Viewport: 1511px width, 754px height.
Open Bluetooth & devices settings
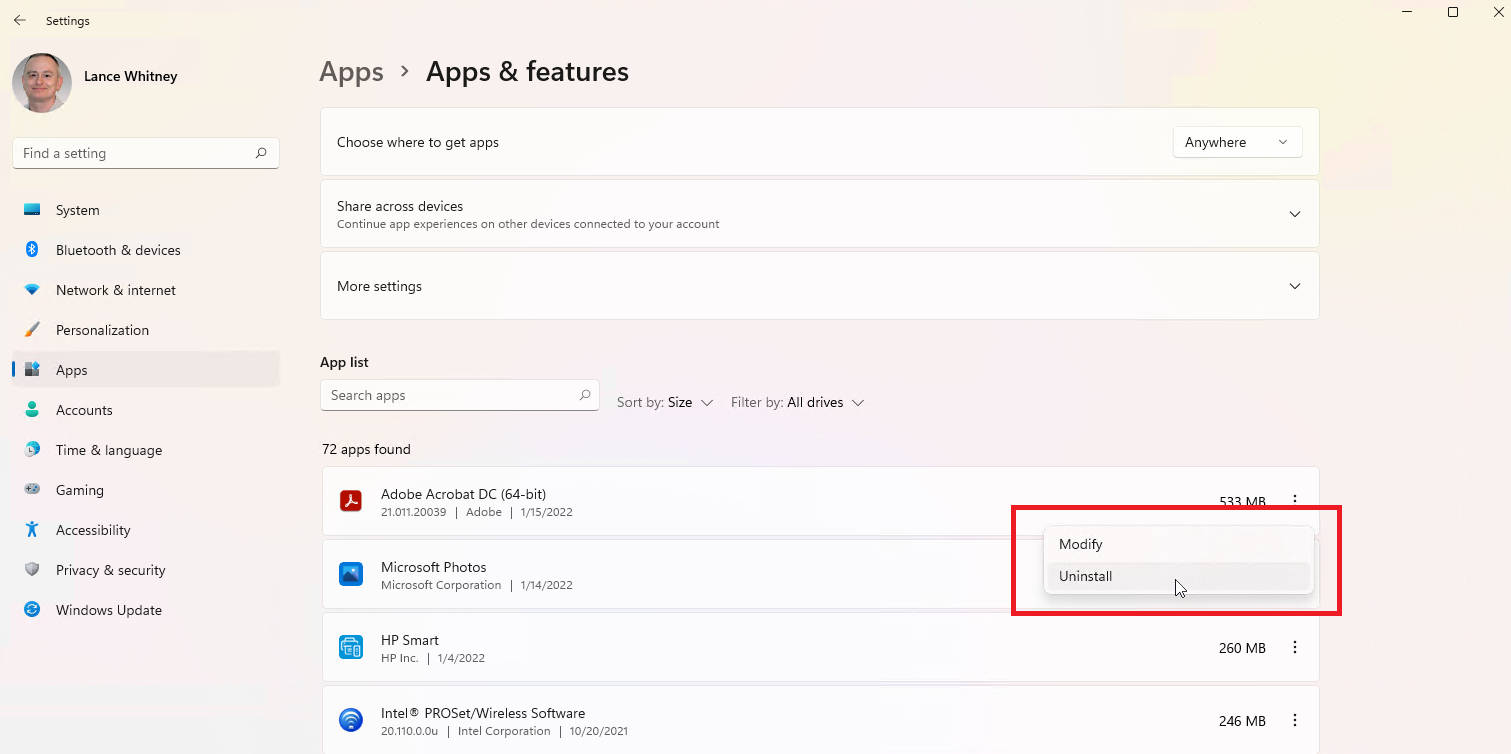(146, 250)
